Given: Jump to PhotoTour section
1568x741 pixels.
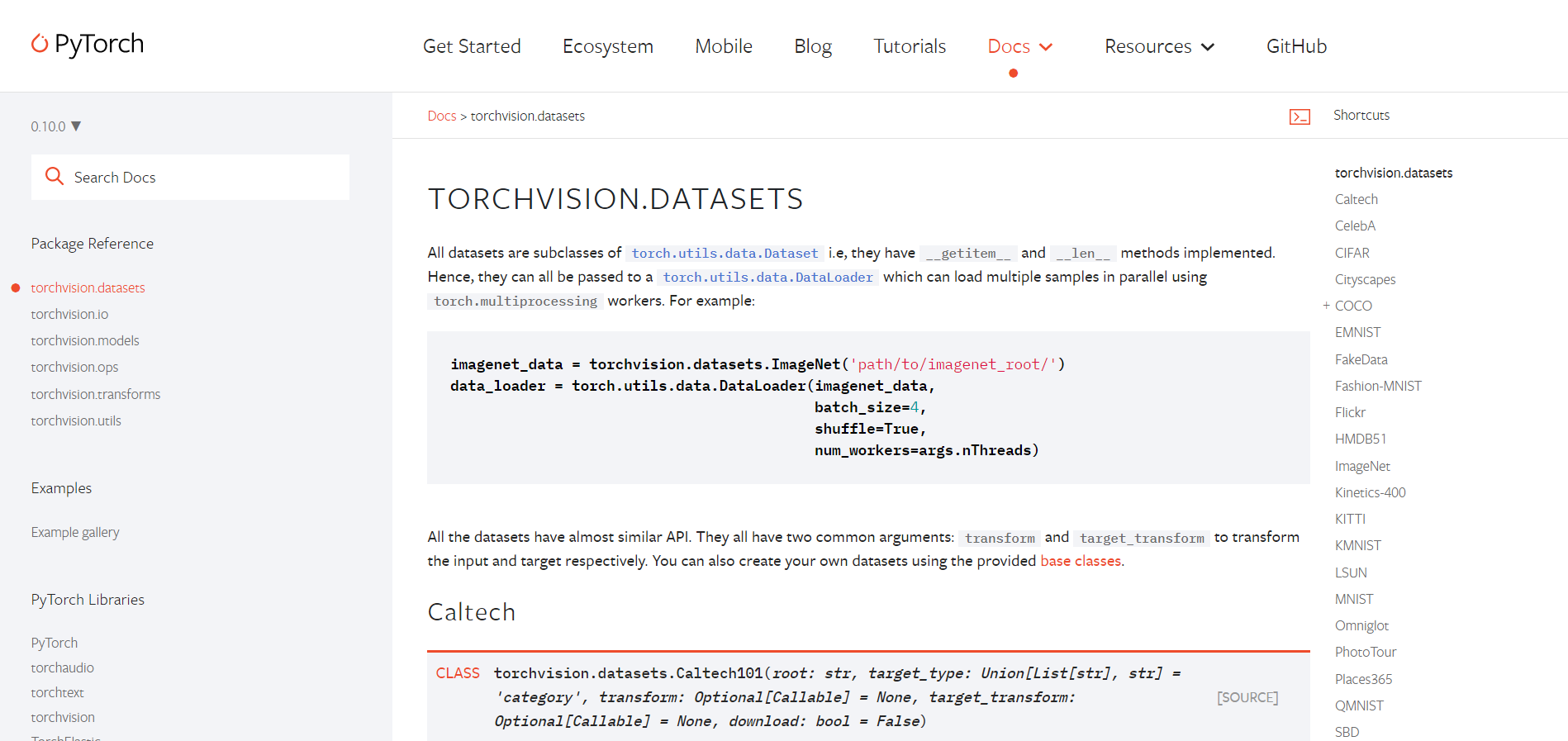Looking at the screenshot, I should pos(1366,652).
